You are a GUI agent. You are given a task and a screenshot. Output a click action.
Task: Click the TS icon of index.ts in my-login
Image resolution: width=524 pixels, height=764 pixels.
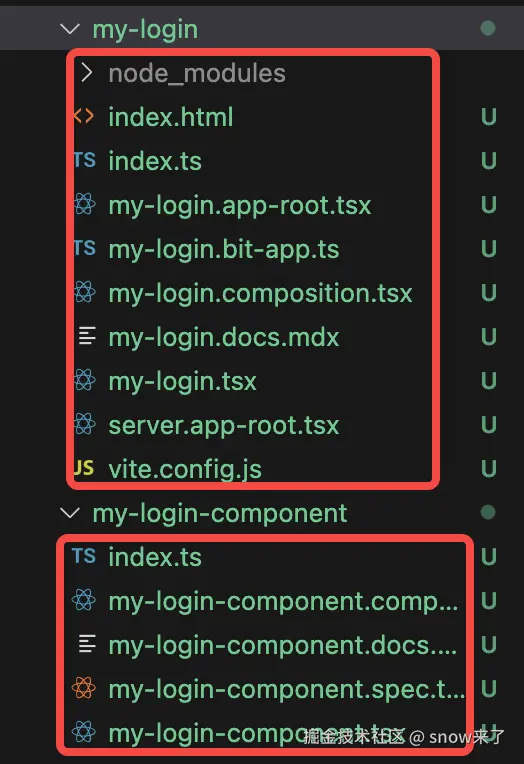pyautogui.click(x=85, y=160)
